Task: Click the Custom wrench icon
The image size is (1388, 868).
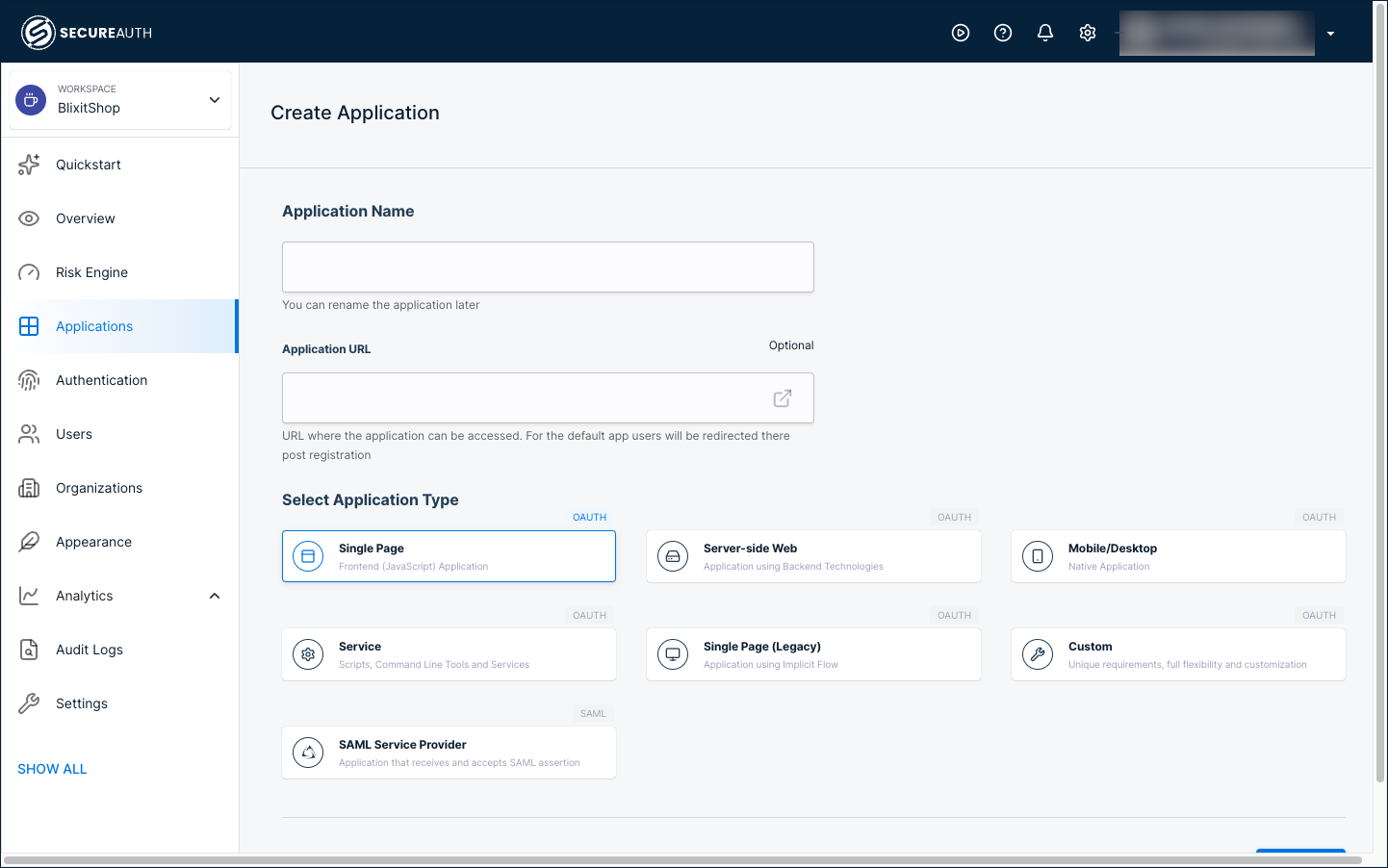Action: (1038, 654)
